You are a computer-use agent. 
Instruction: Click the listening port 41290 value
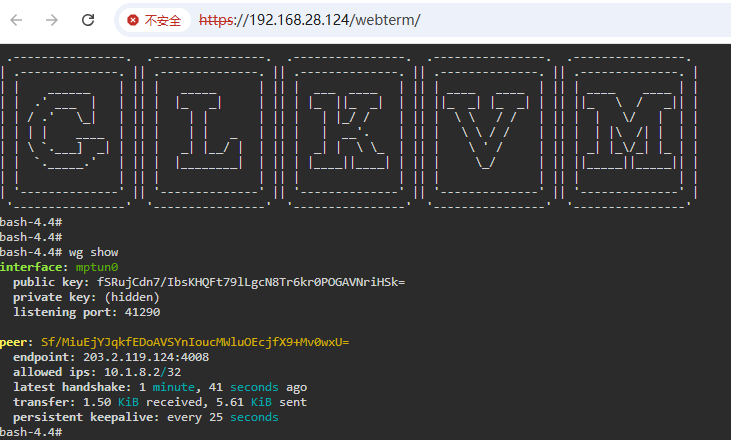click(142, 312)
